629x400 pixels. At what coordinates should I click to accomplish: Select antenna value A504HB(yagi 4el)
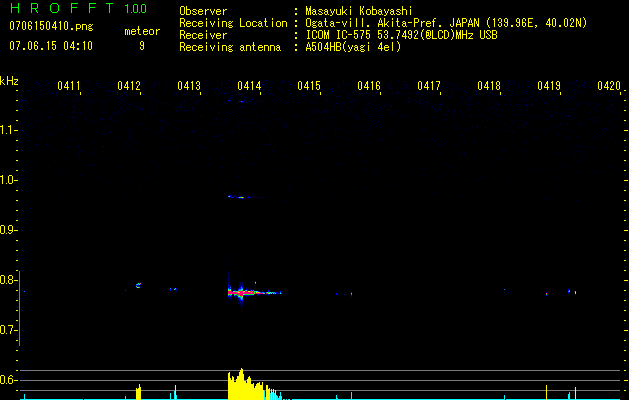[x=353, y=47]
